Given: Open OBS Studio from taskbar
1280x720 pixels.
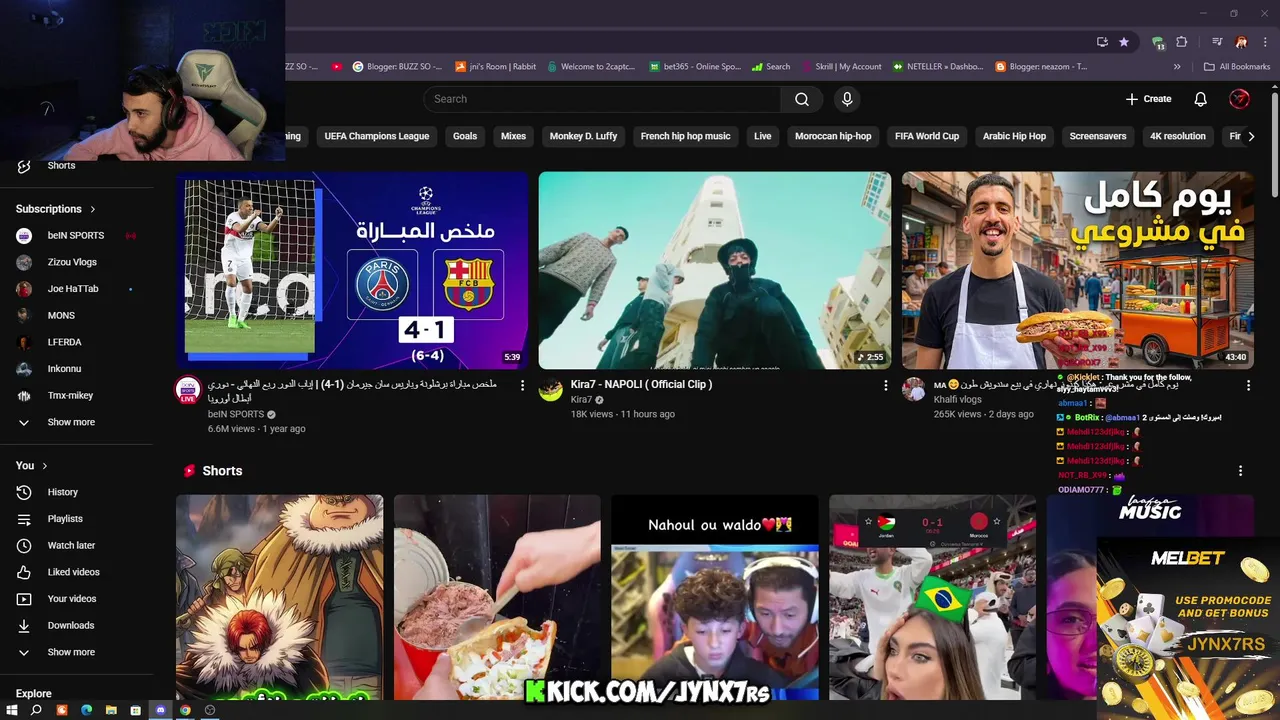Looking at the screenshot, I should pyautogui.click(x=210, y=710).
